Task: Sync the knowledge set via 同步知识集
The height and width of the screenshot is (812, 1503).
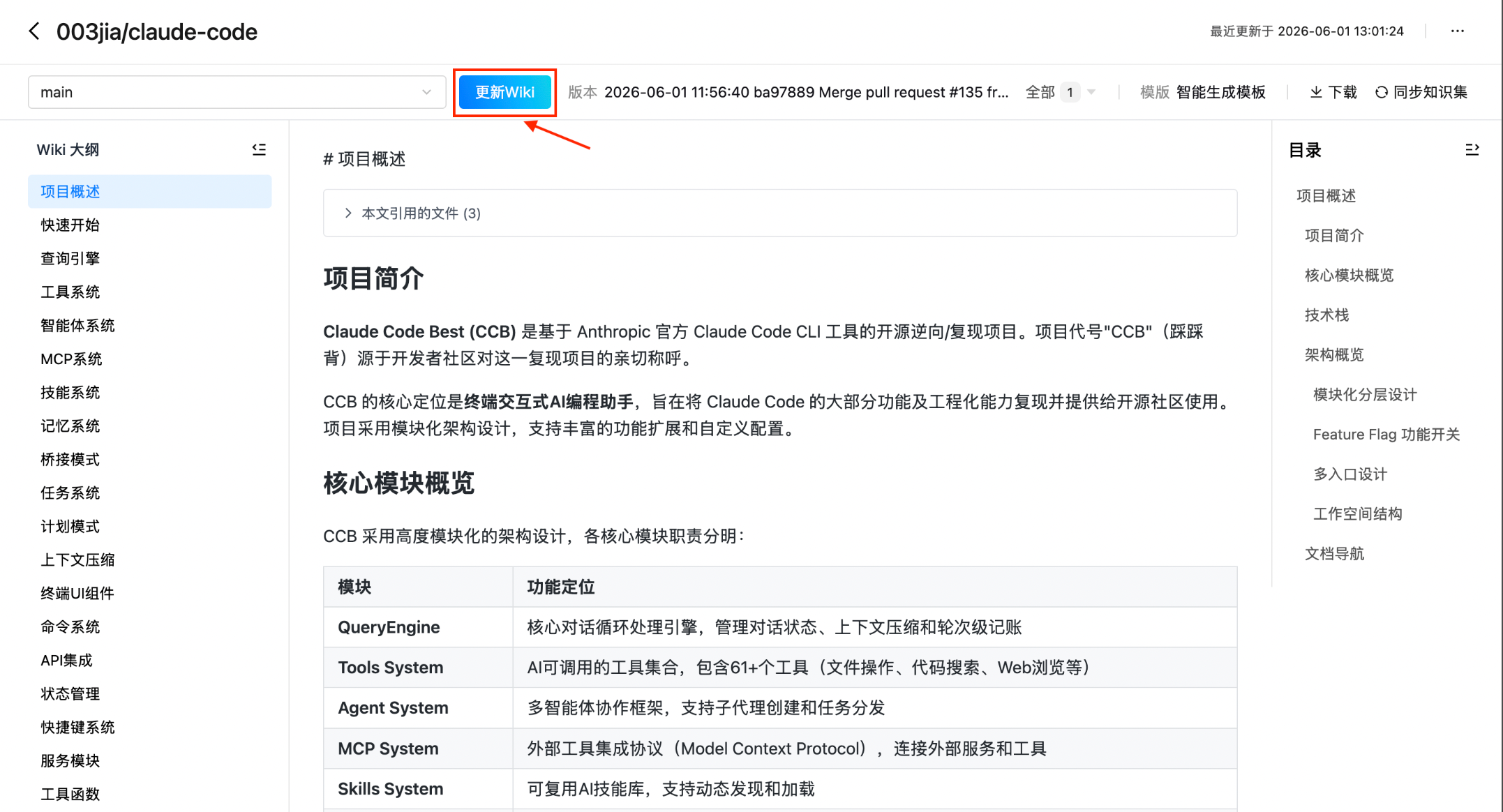Action: tap(1421, 92)
